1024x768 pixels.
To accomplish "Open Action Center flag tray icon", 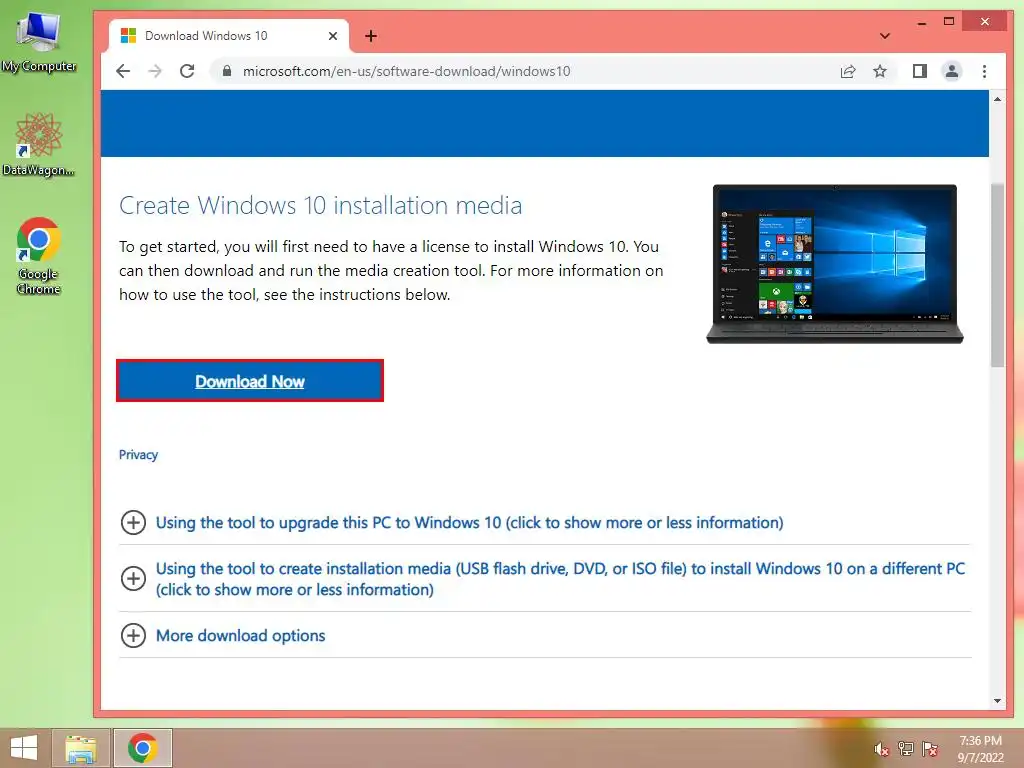I will [x=930, y=749].
